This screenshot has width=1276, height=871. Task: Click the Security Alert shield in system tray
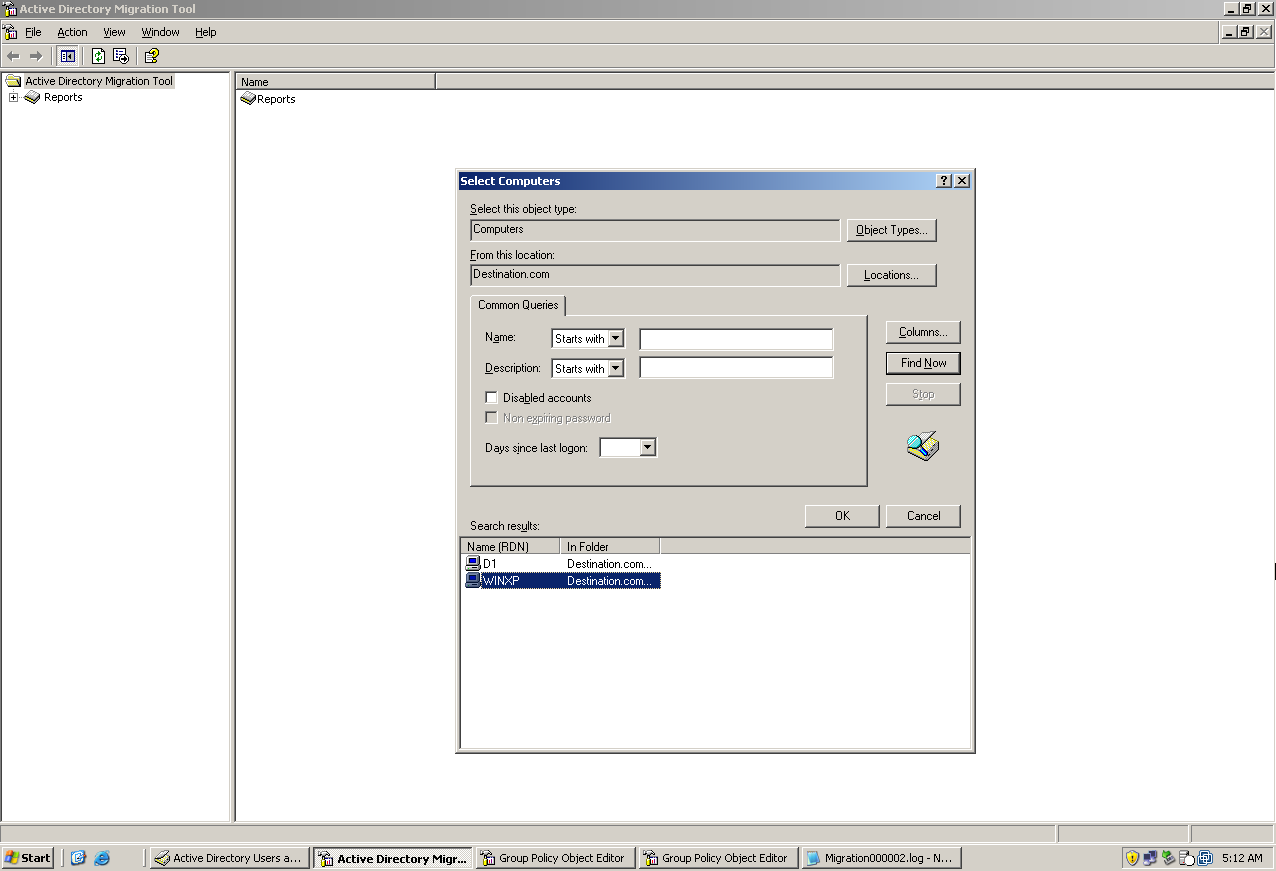pos(1131,857)
